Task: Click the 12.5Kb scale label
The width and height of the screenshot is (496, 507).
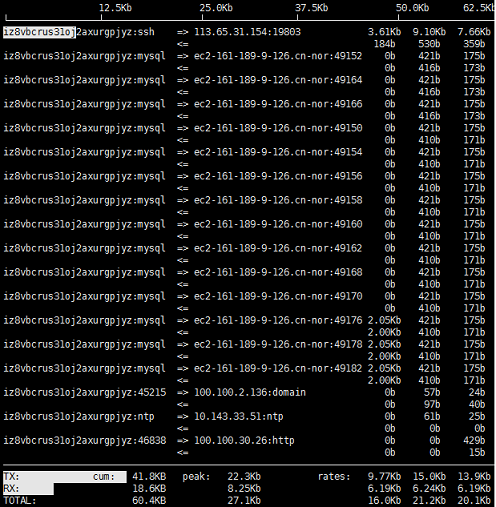Action: click(x=115, y=8)
